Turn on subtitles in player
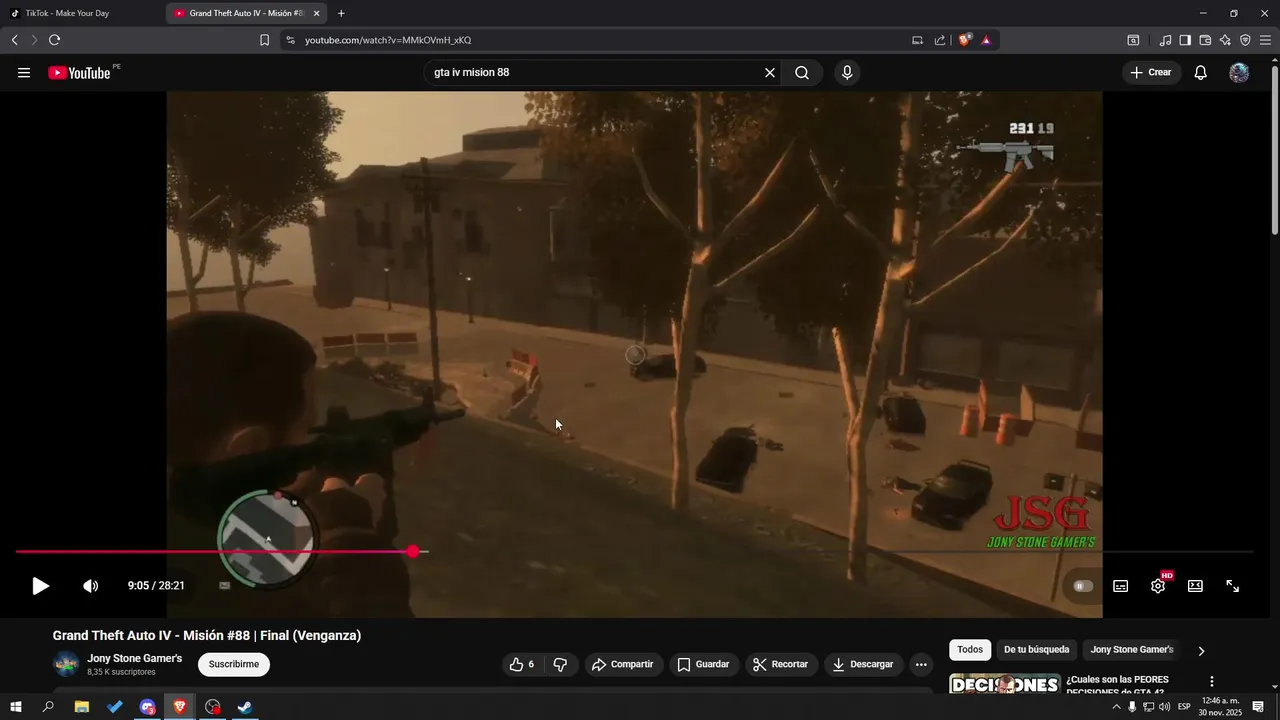1280x720 pixels. [x=1121, y=586]
